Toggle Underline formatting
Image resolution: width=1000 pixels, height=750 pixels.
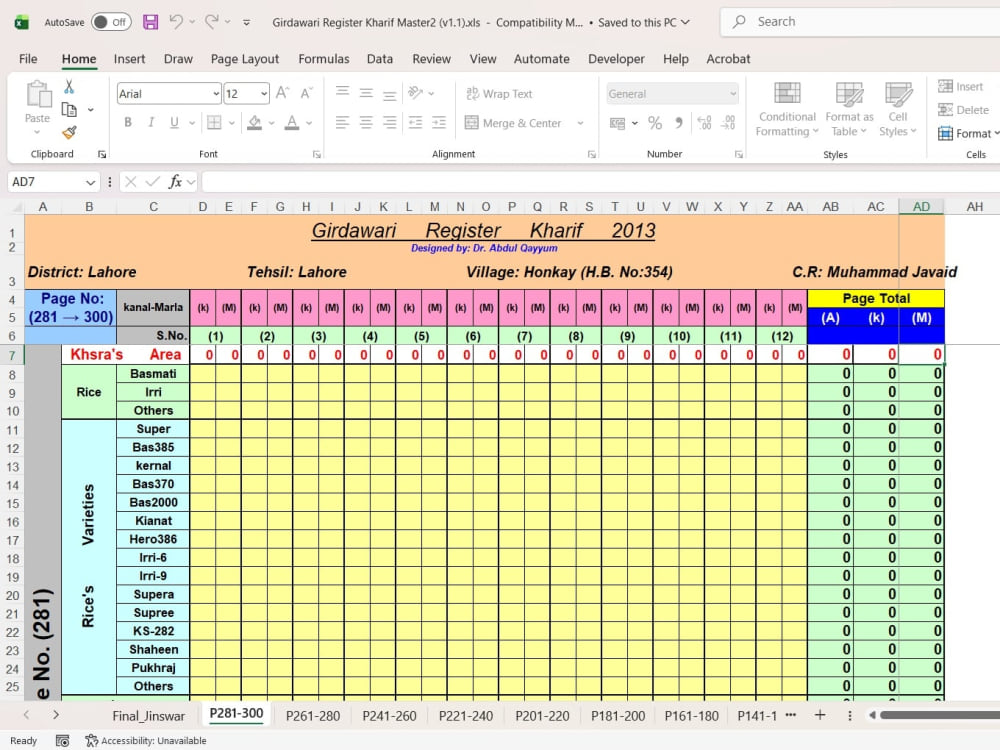click(174, 122)
